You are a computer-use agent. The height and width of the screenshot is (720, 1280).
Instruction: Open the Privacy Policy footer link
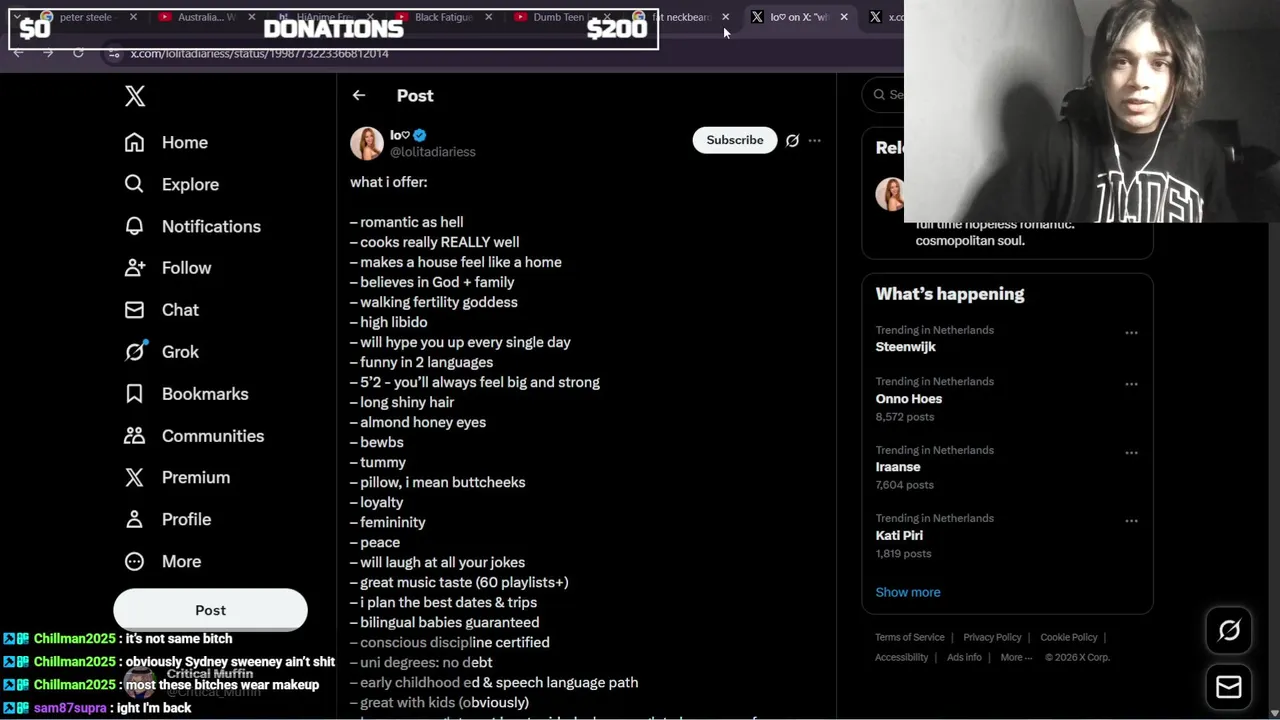point(992,638)
